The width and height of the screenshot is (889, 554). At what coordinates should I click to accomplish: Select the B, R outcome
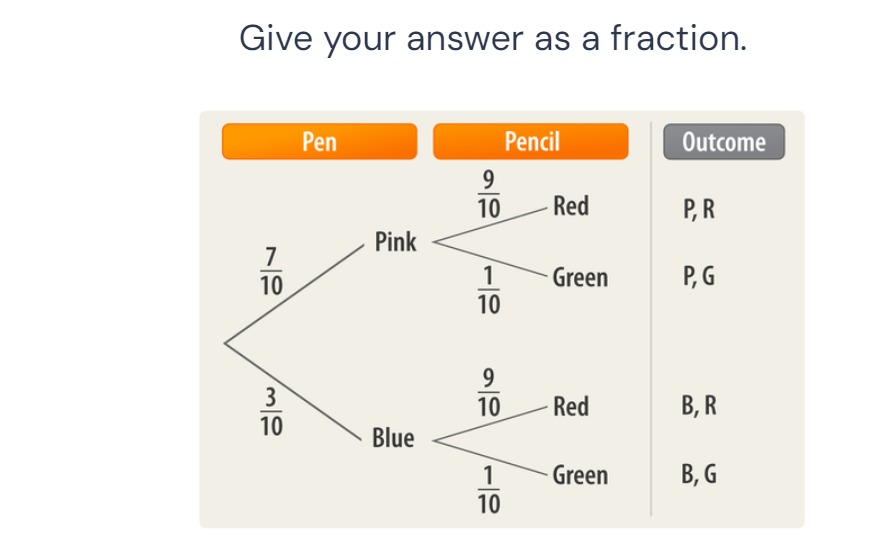(x=698, y=405)
